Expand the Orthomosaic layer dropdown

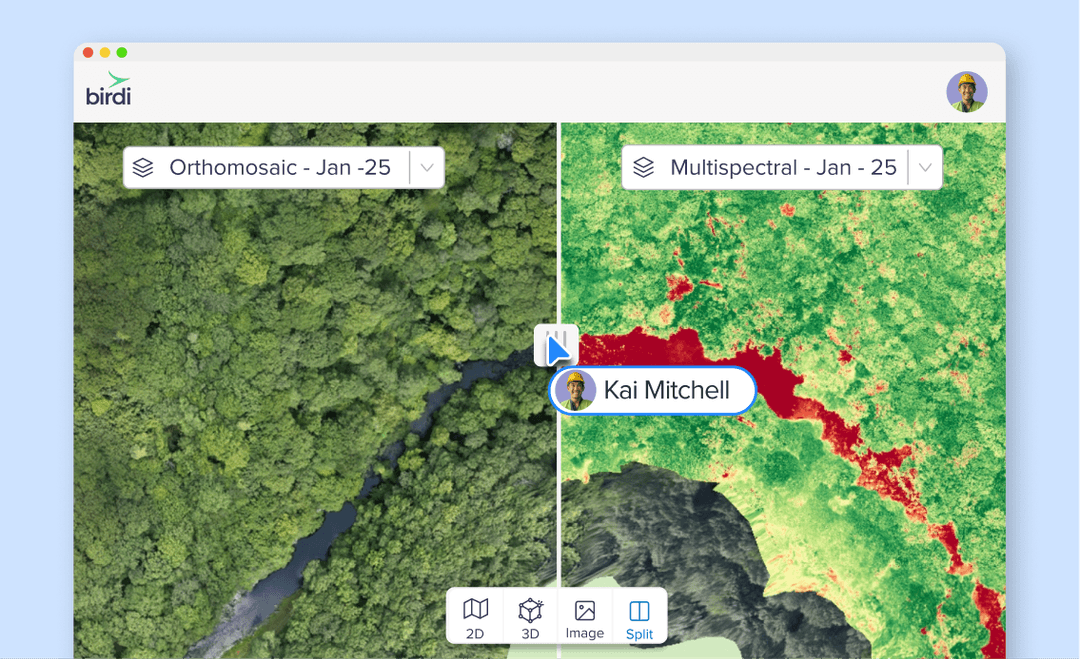tap(424, 167)
